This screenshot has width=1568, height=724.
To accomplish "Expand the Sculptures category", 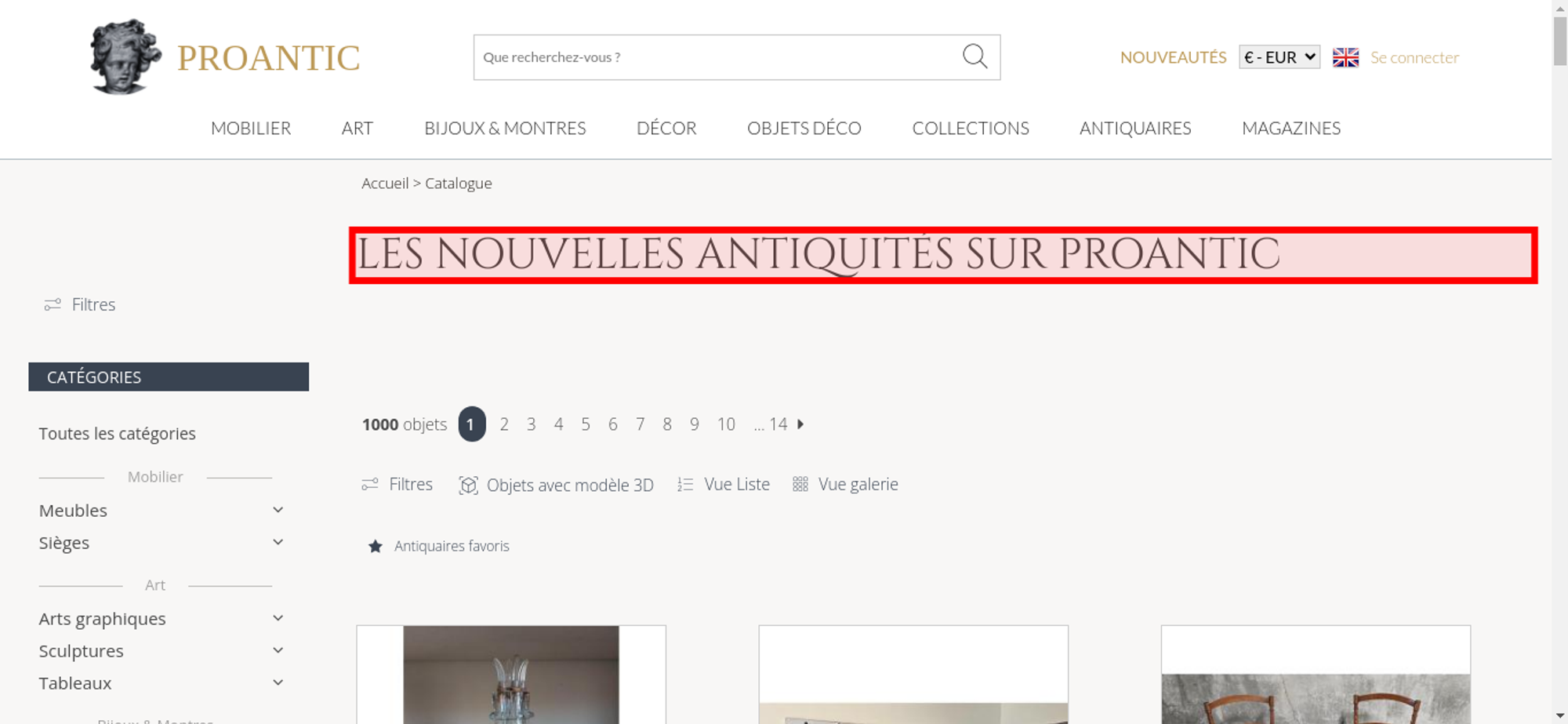I will [x=278, y=650].
